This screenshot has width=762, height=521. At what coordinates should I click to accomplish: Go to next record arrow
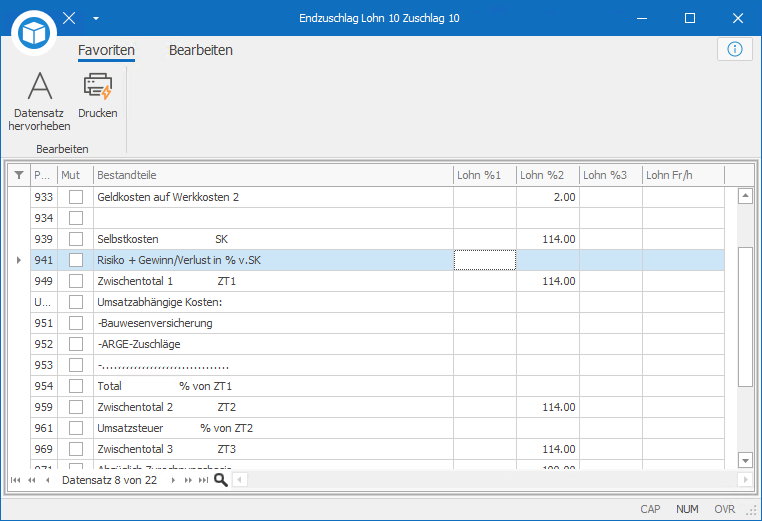(173, 480)
